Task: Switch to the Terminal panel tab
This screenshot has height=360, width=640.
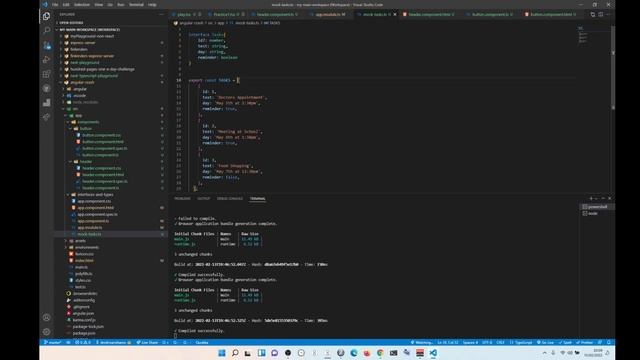Action: click(258, 199)
